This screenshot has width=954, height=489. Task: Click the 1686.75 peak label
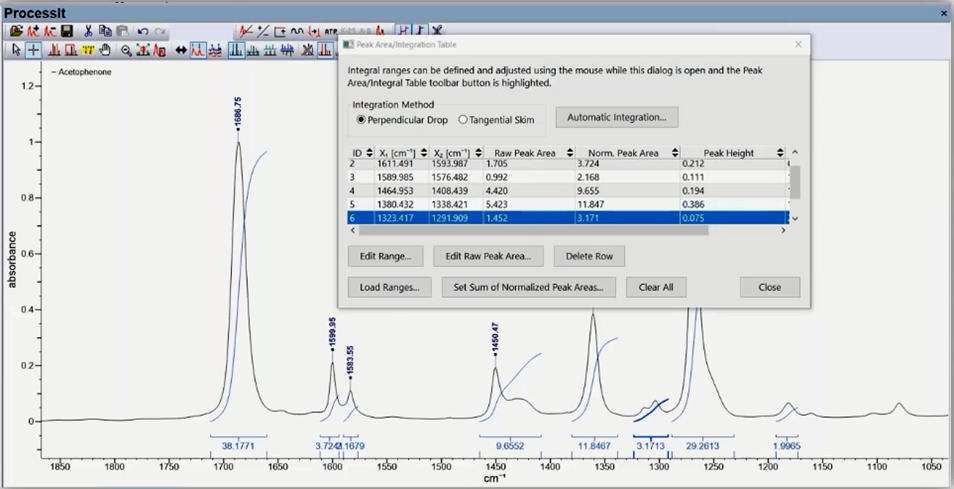(x=238, y=112)
